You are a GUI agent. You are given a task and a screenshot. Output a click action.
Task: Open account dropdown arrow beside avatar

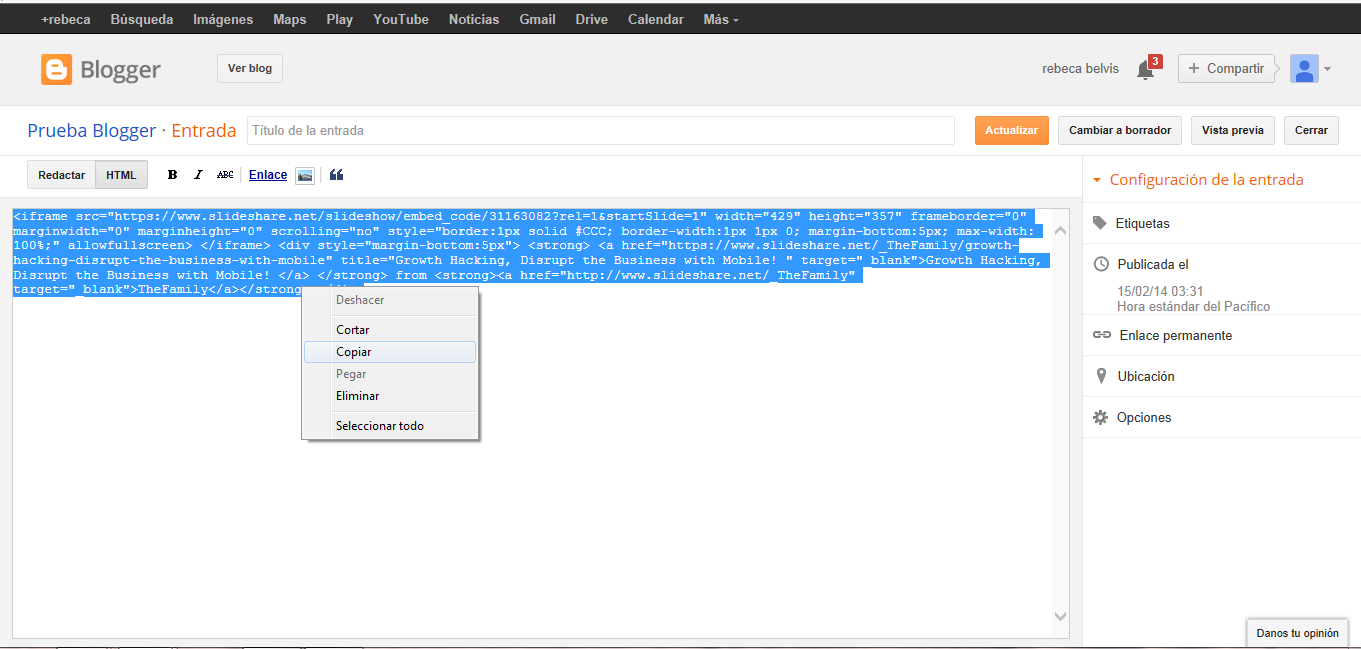point(1327,69)
